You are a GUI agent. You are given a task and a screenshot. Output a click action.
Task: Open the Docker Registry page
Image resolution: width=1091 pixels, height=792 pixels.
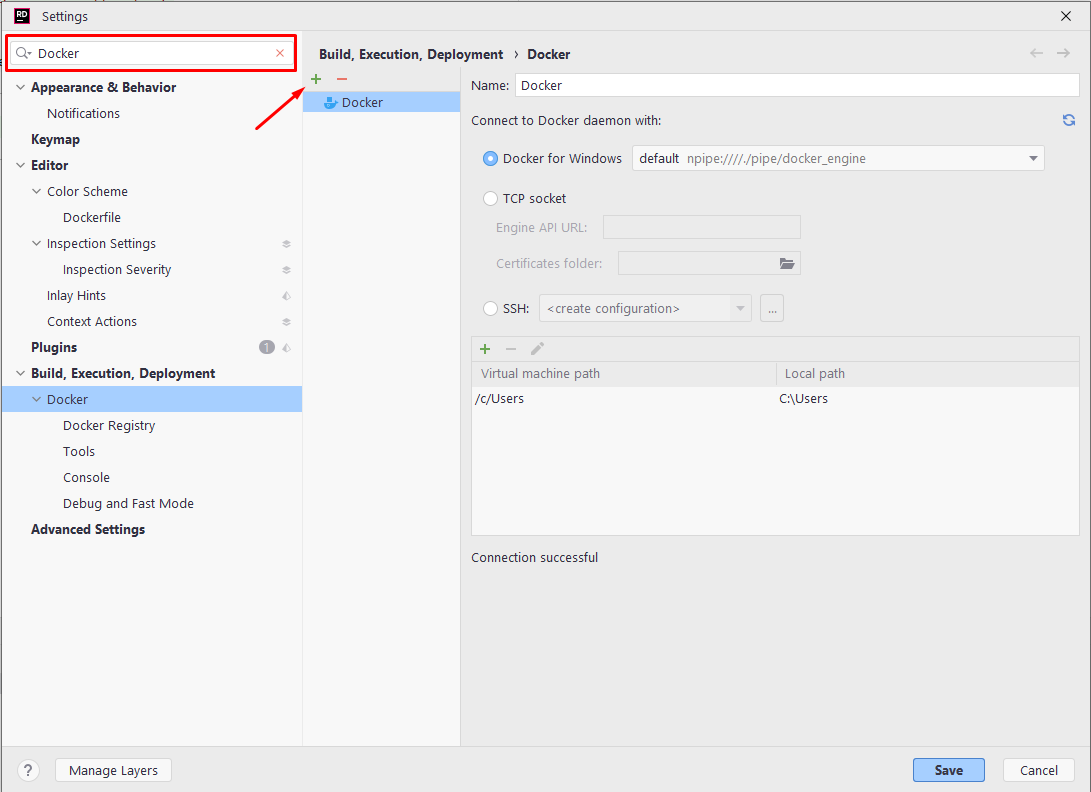click(109, 425)
